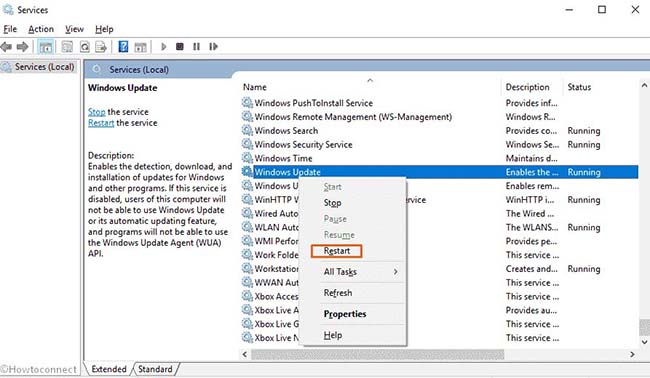Open the File menu

pyautogui.click(x=10, y=29)
